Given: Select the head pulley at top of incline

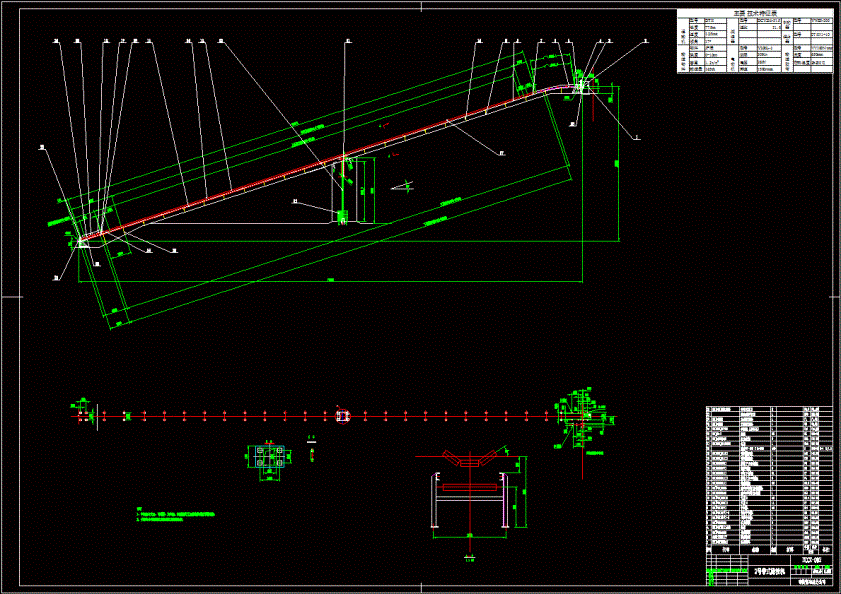Looking at the screenshot, I should (580, 84).
